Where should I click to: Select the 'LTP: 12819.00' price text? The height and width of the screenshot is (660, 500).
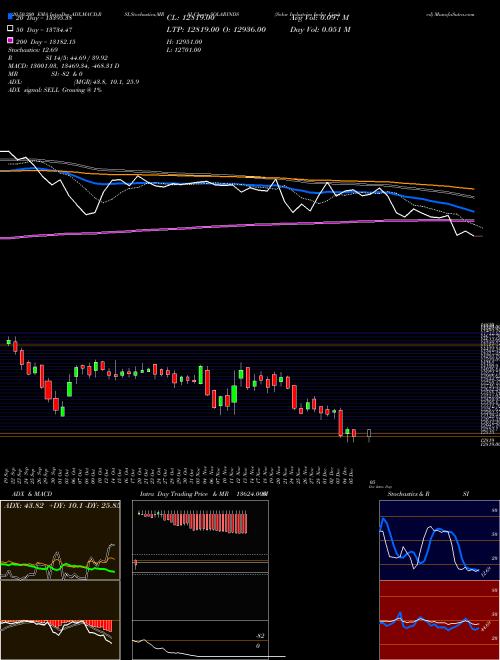tap(191, 29)
